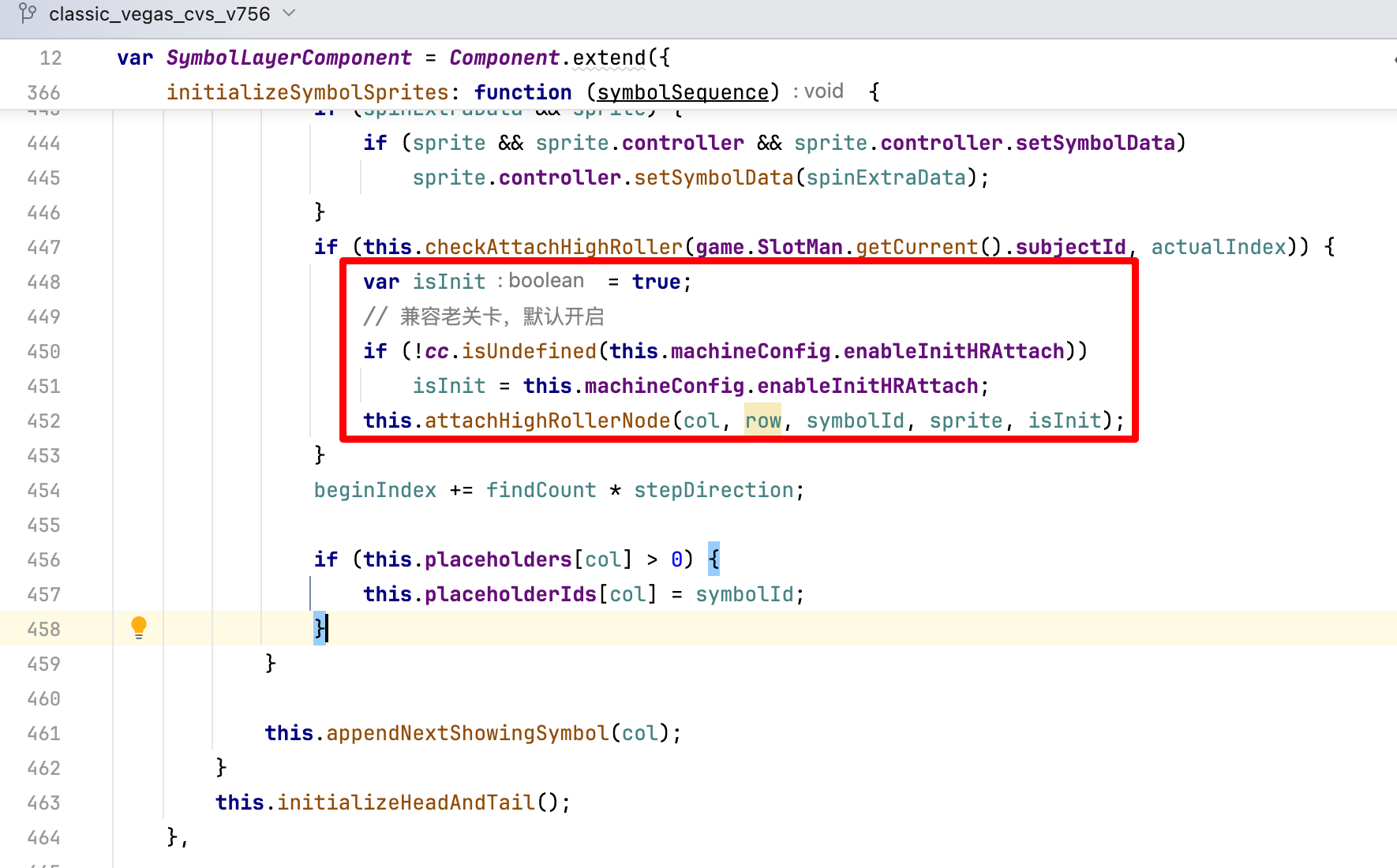The image size is (1397, 868).
Task: Click line number 461 in gutter
Action: (43, 734)
